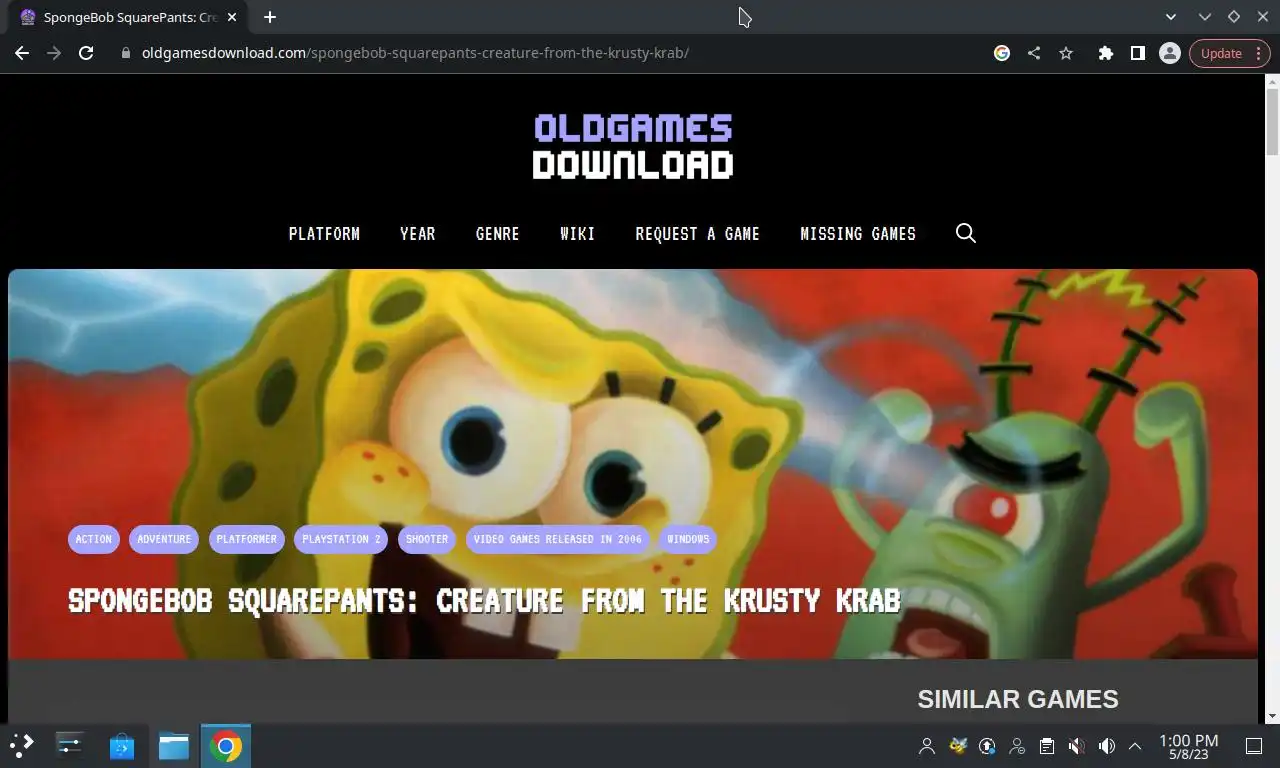
Task: Share this page via the share icon
Action: (x=1034, y=53)
